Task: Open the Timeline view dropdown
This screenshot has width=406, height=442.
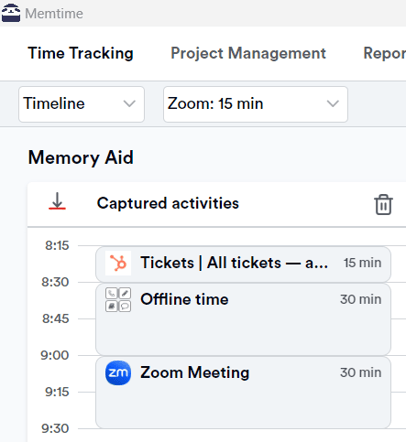Action: (81, 104)
